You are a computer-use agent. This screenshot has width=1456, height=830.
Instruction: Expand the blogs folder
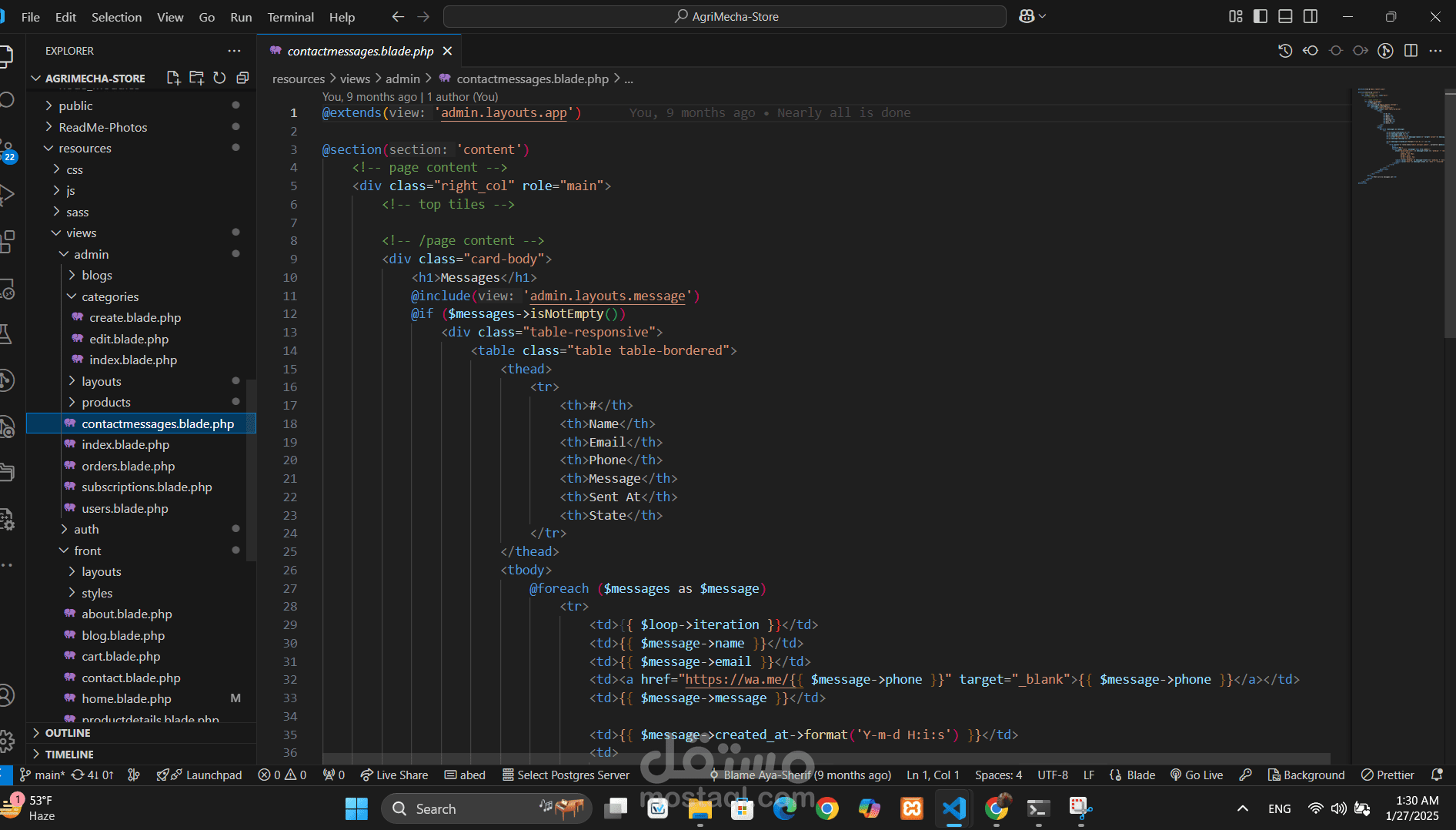point(97,275)
